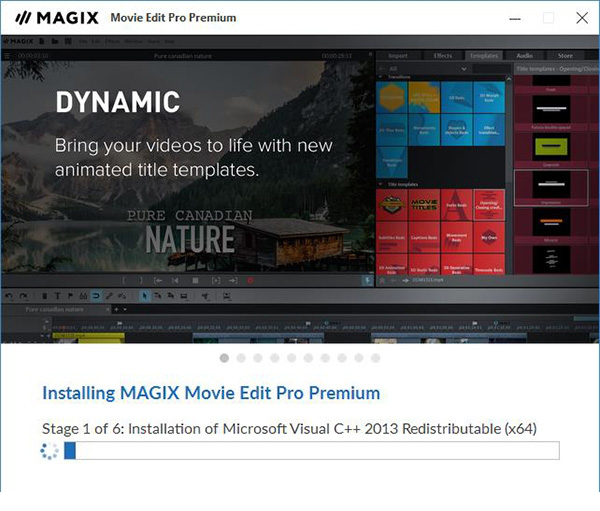Open the Audio tab in the slide
This screenshot has height=511, width=600.
(x=525, y=56)
